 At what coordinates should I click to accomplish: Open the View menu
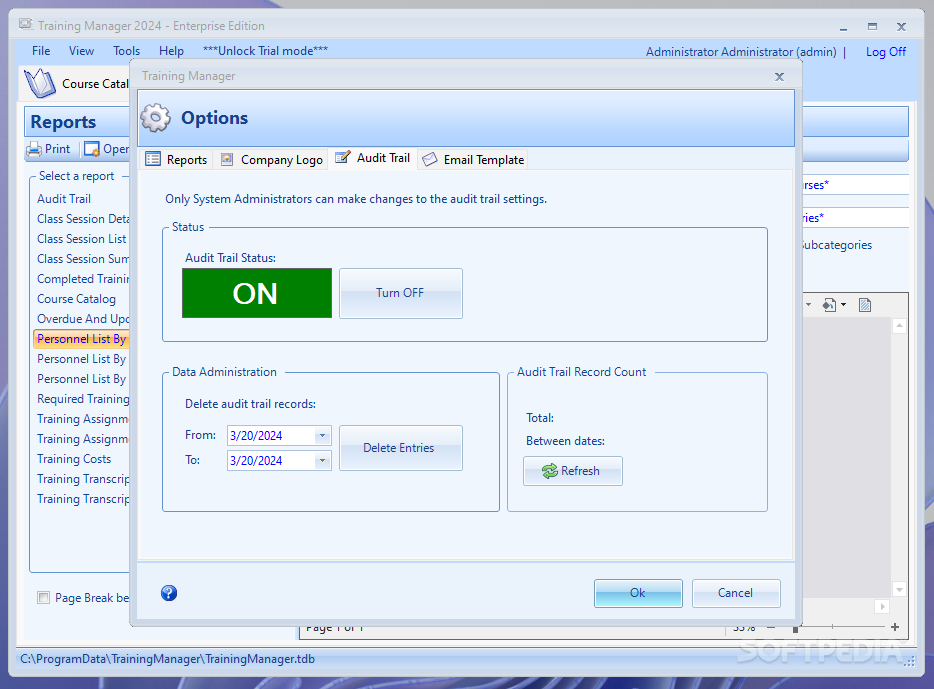81,51
